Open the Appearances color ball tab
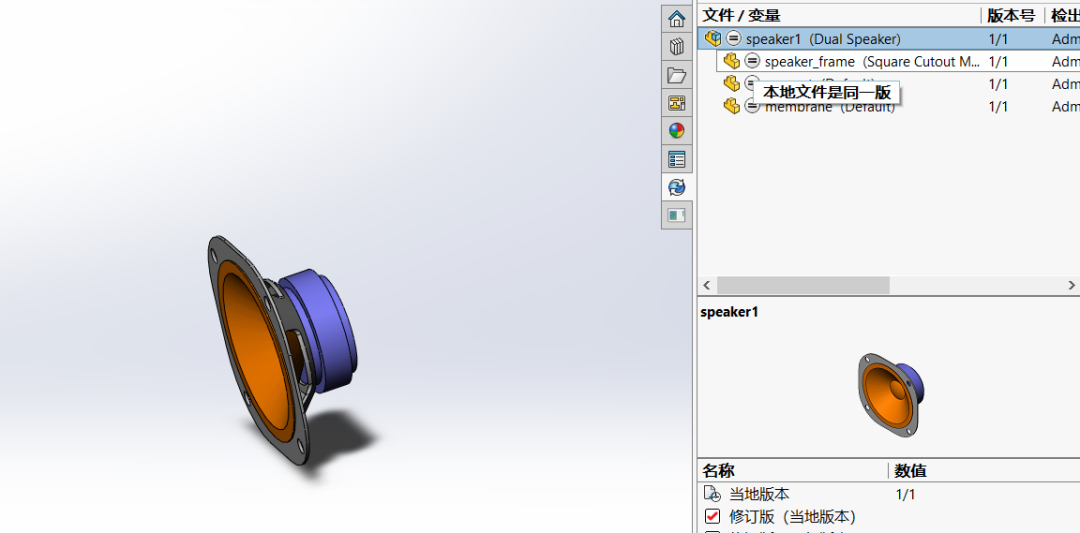Image resolution: width=1080 pixels, height=533 pixels. click(677, 131)
